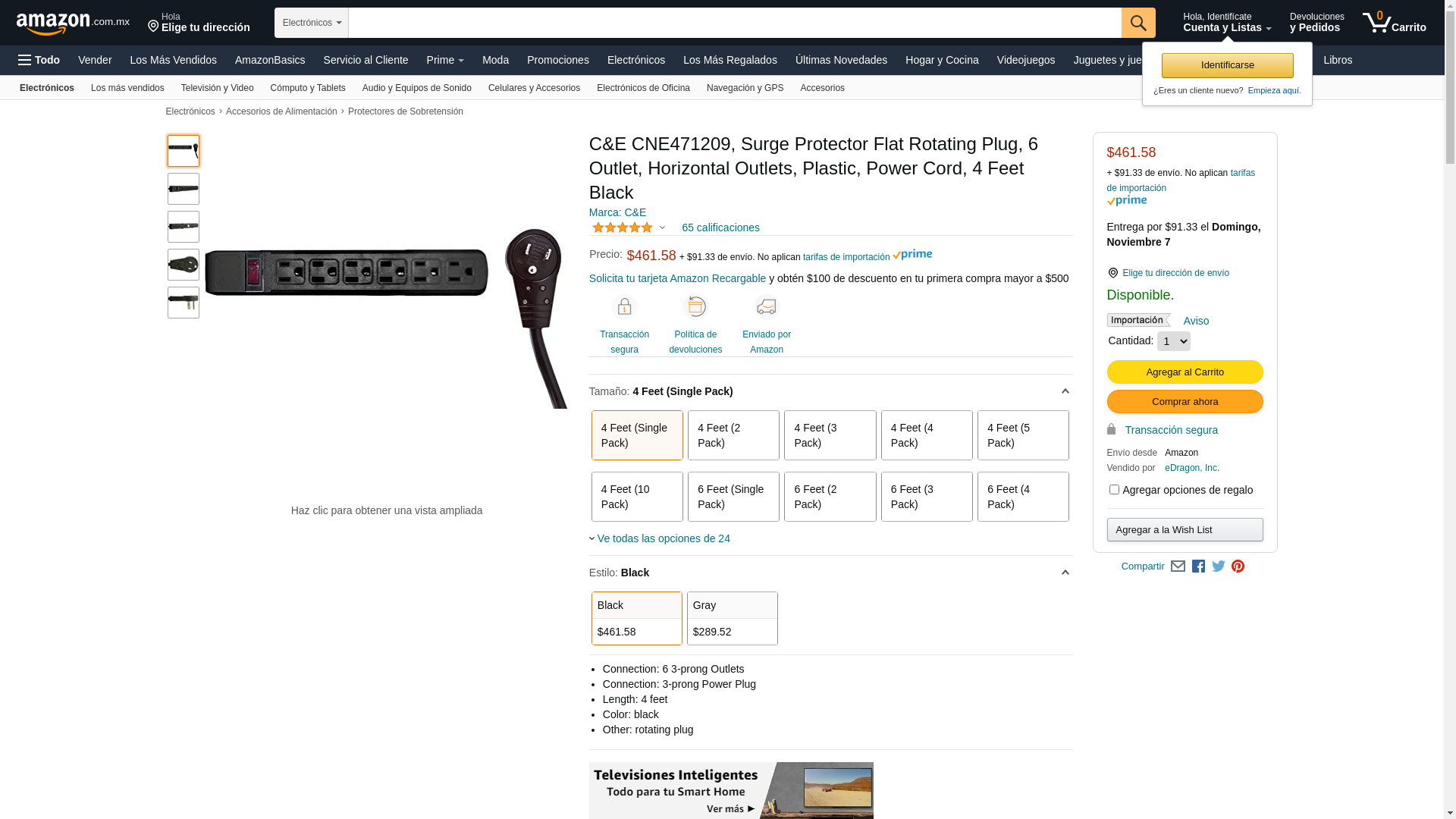This screenshot has height=819, width=1456.
Task: Open the 65 calificaciones link
Action: pos(720,227)
